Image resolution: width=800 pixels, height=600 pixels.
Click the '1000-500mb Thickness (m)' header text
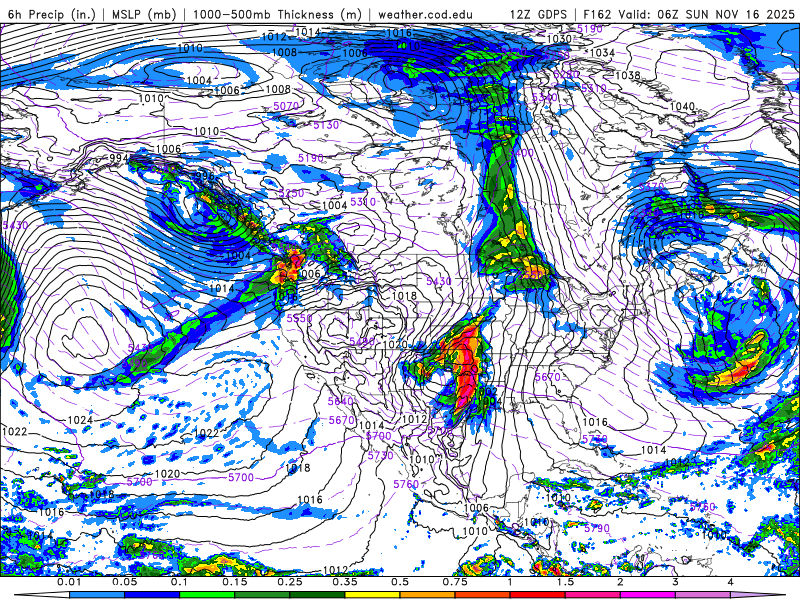point(276,14)
